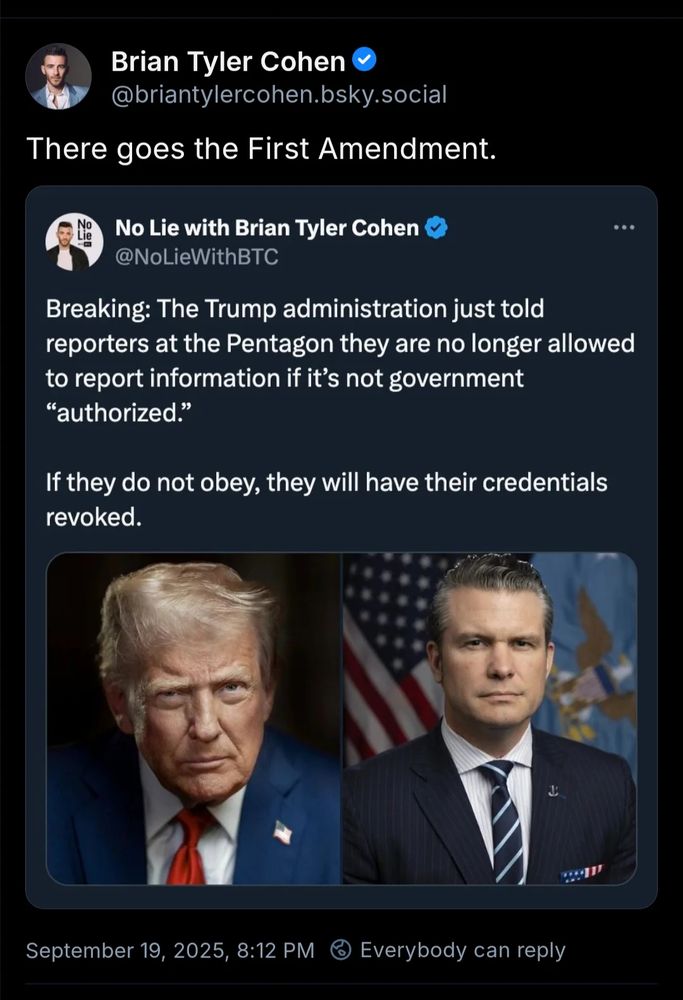Click the No Lie with Brian Tyler Cohen name
Viewport: 683px width, 1000px height.
[x=267, y=228]
